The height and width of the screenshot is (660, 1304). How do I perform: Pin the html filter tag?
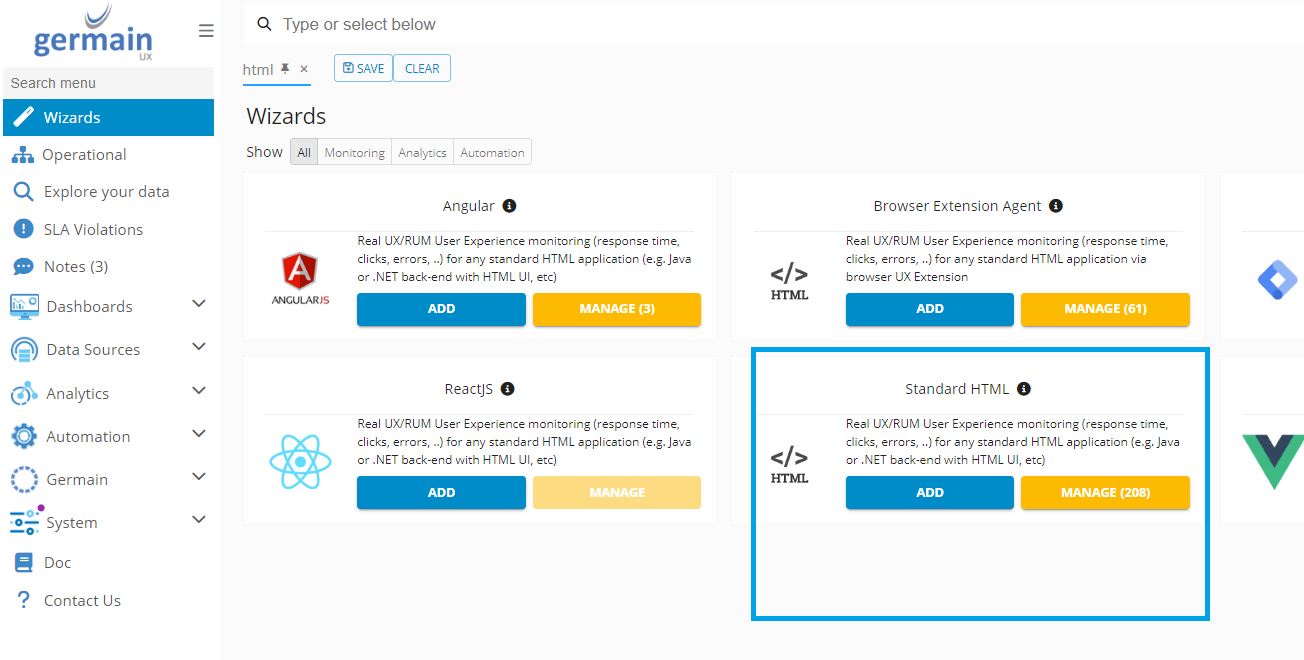click(x=285, y=69)
